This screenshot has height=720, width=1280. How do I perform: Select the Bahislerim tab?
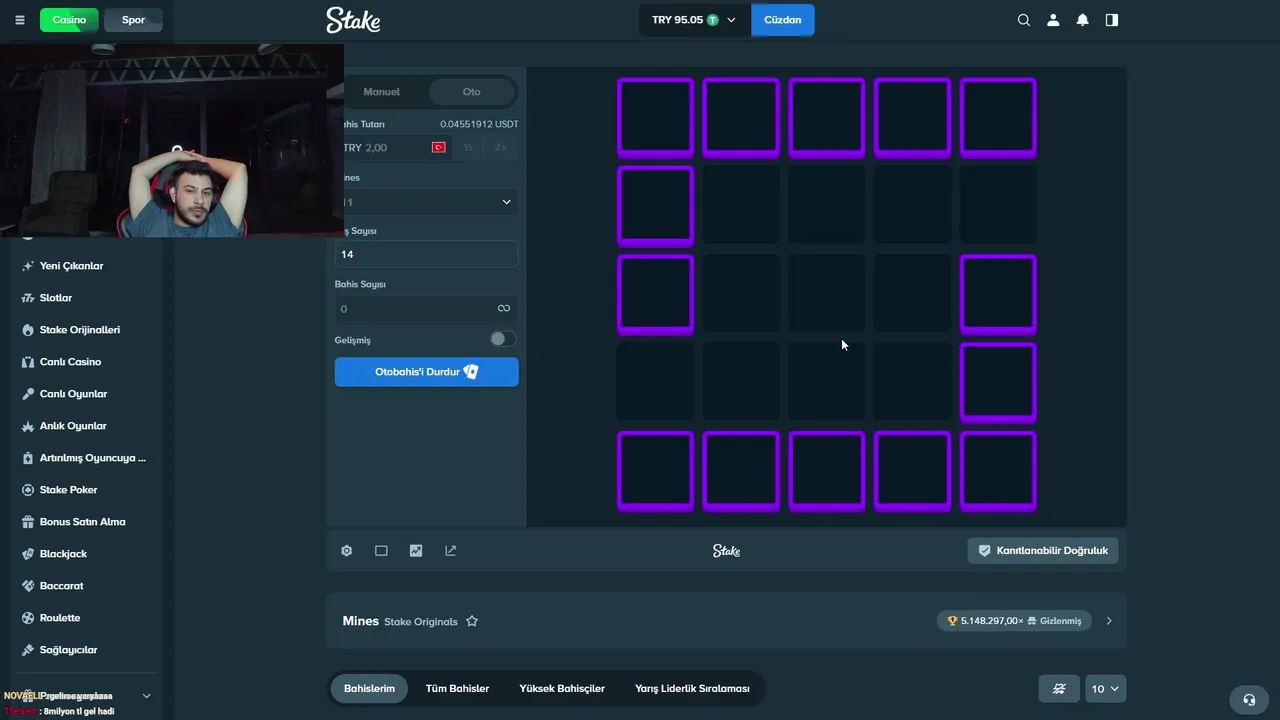point(369,688)
